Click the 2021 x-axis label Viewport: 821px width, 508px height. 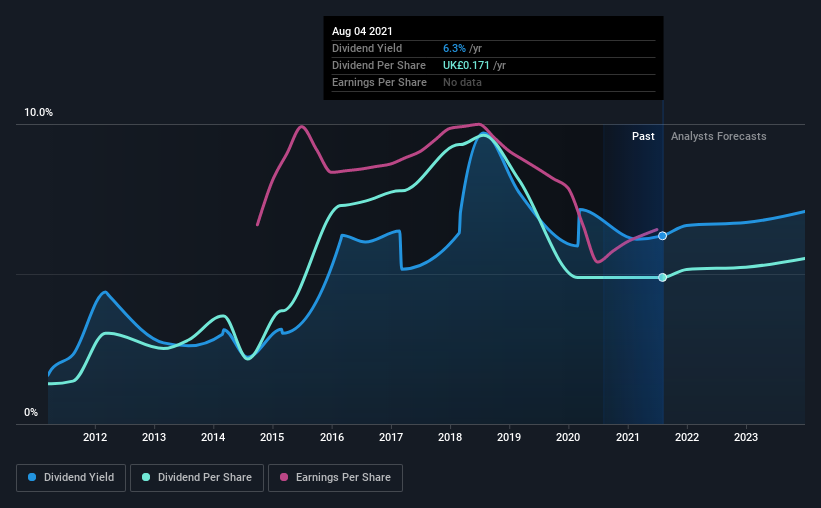628,437
